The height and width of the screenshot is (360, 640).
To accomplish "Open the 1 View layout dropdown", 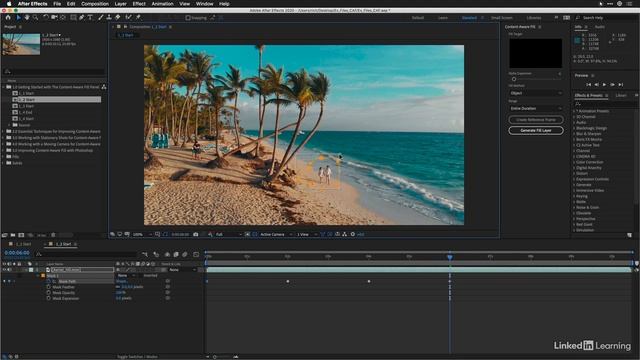I will point(306,234).
